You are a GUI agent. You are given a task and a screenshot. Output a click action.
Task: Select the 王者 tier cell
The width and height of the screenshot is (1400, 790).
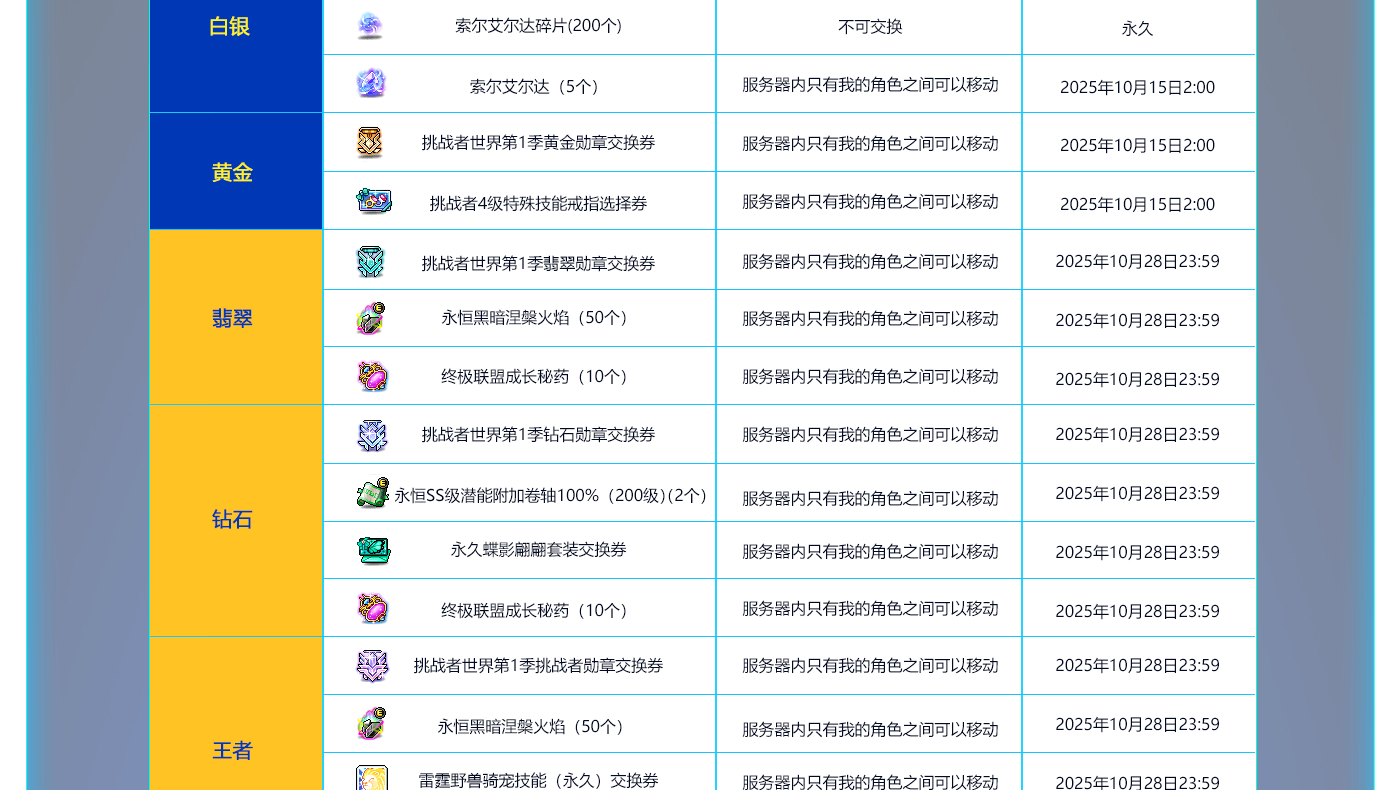coord(236,713)
